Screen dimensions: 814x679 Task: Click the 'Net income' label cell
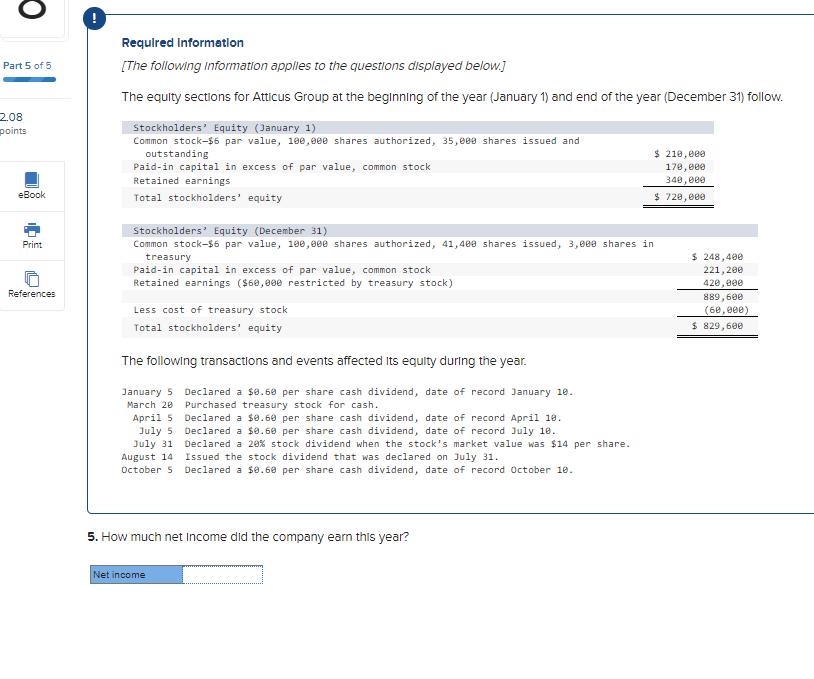137,575
